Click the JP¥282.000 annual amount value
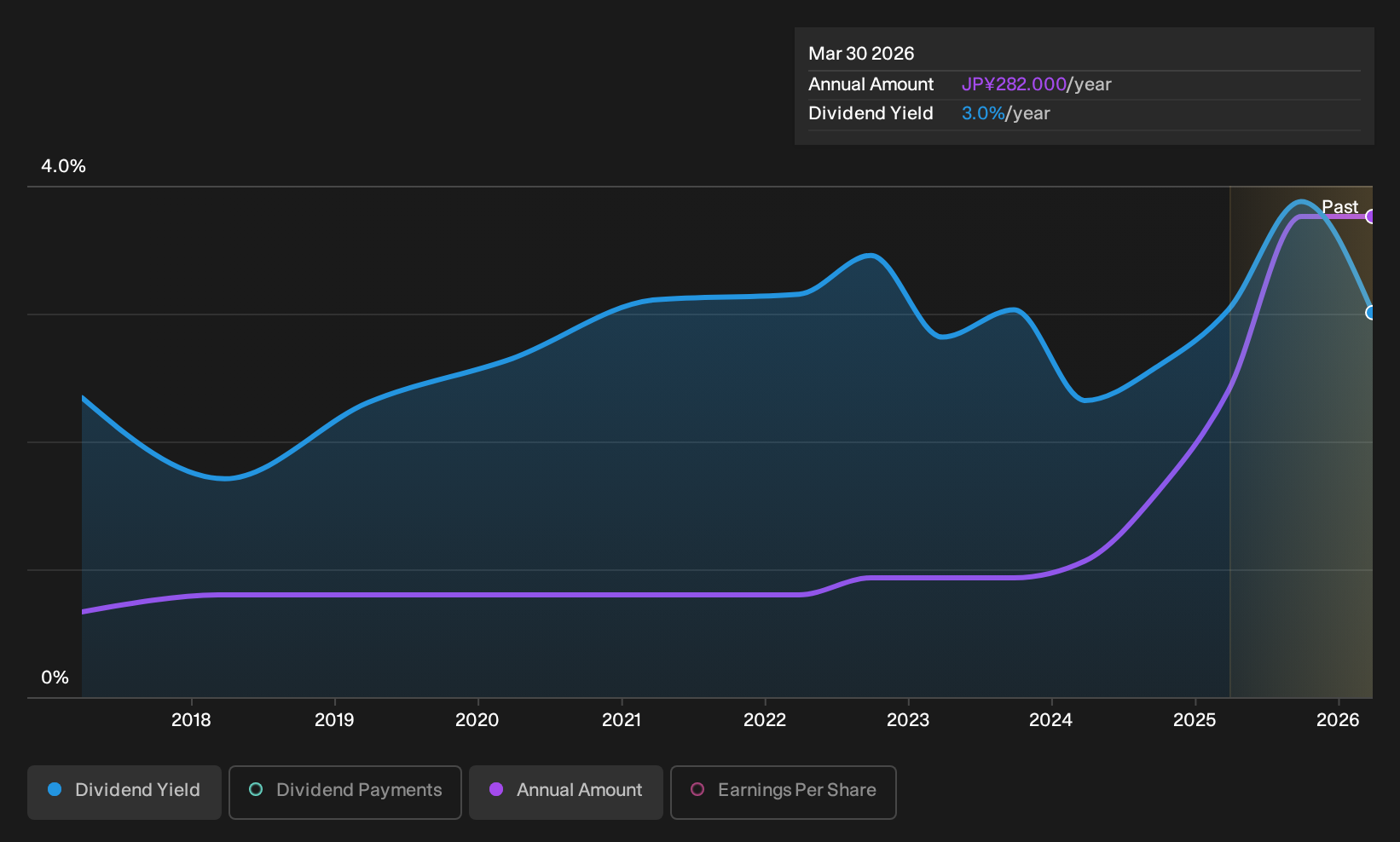Image resolution: width=1400 pixels, height=842 pixels. coord(1014,84)
